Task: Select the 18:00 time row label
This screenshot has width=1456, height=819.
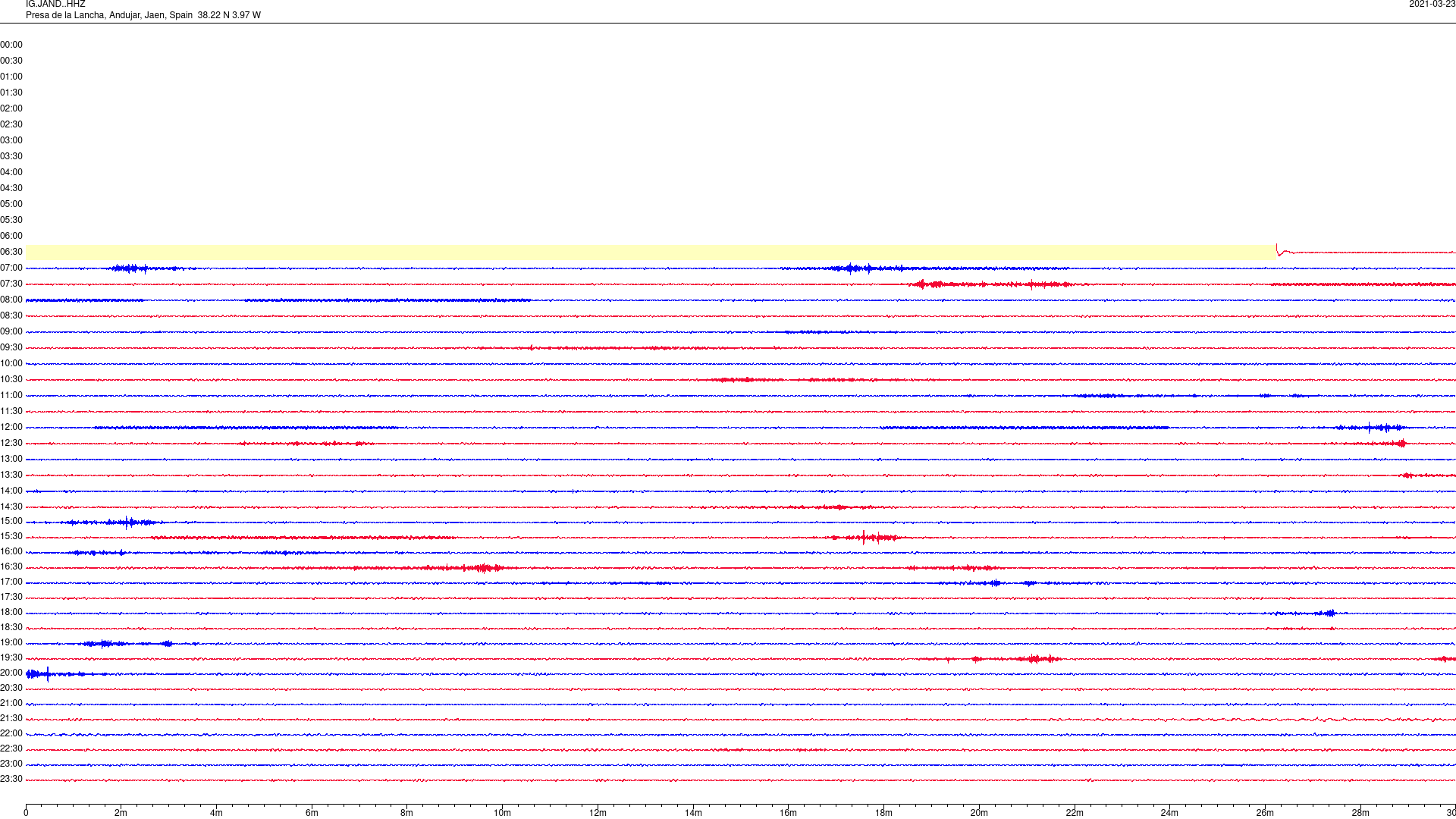Action: (x=11, y=612)
